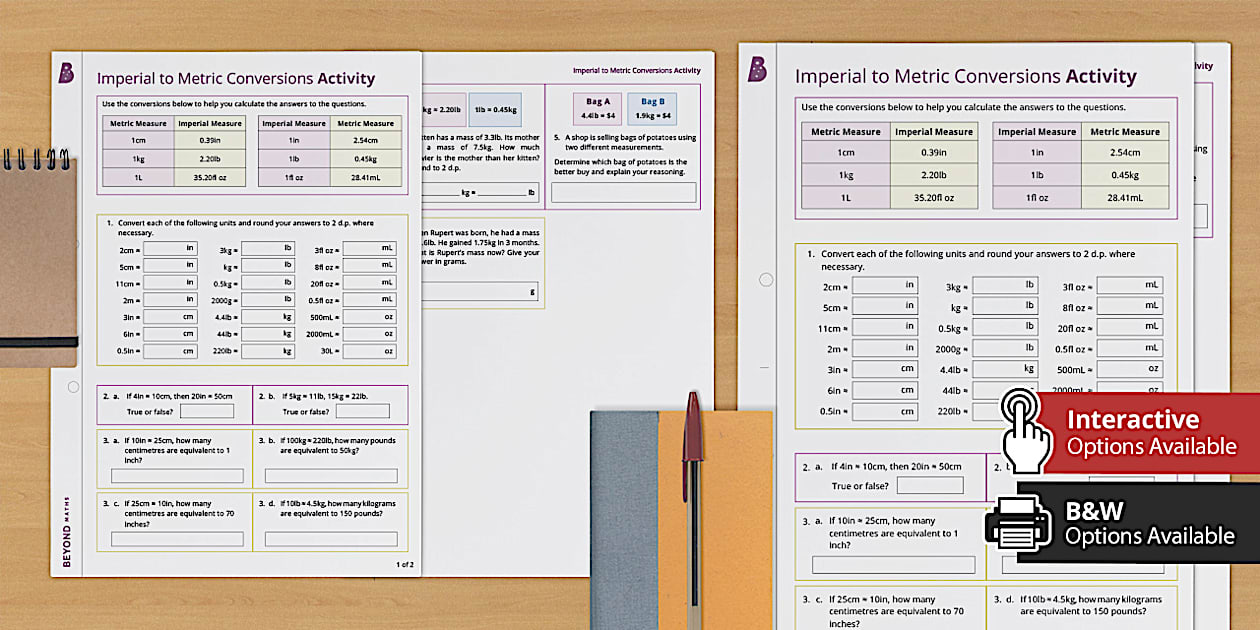
Task: Click the 'Imperial Measure' header on right worksheet
Action: (933, 131)
